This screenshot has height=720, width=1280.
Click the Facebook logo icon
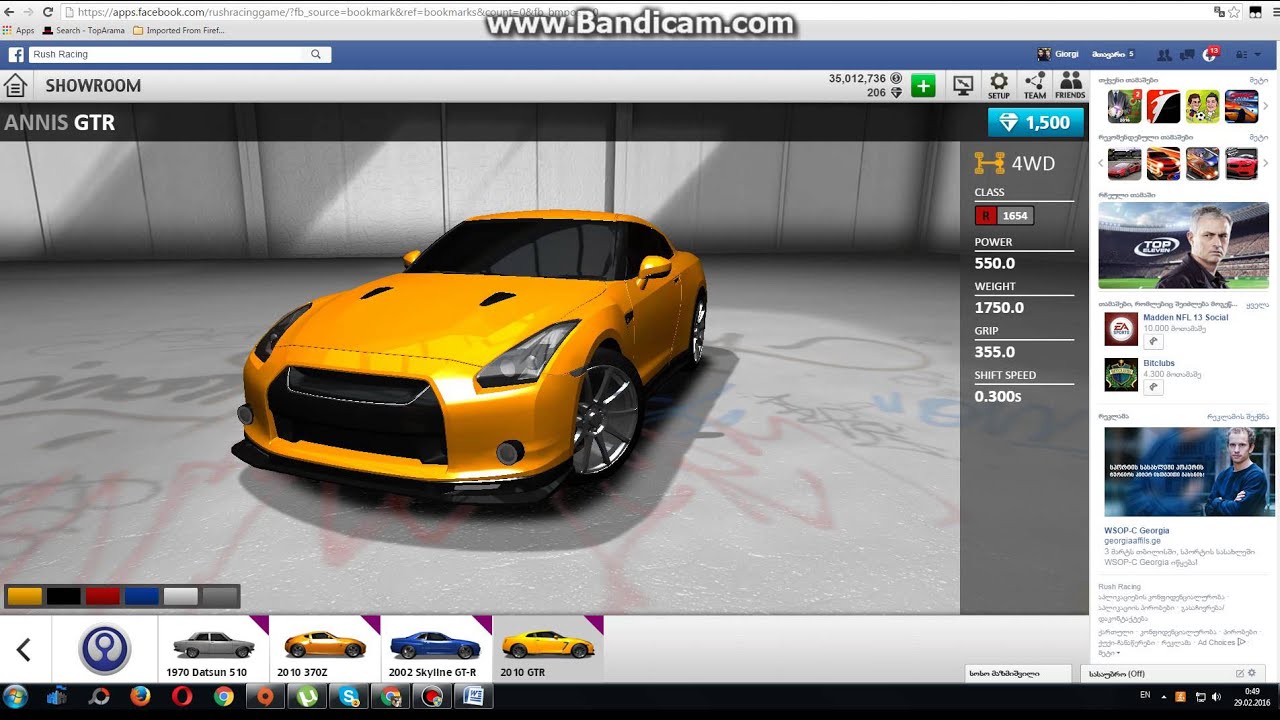tap(16, 54)
